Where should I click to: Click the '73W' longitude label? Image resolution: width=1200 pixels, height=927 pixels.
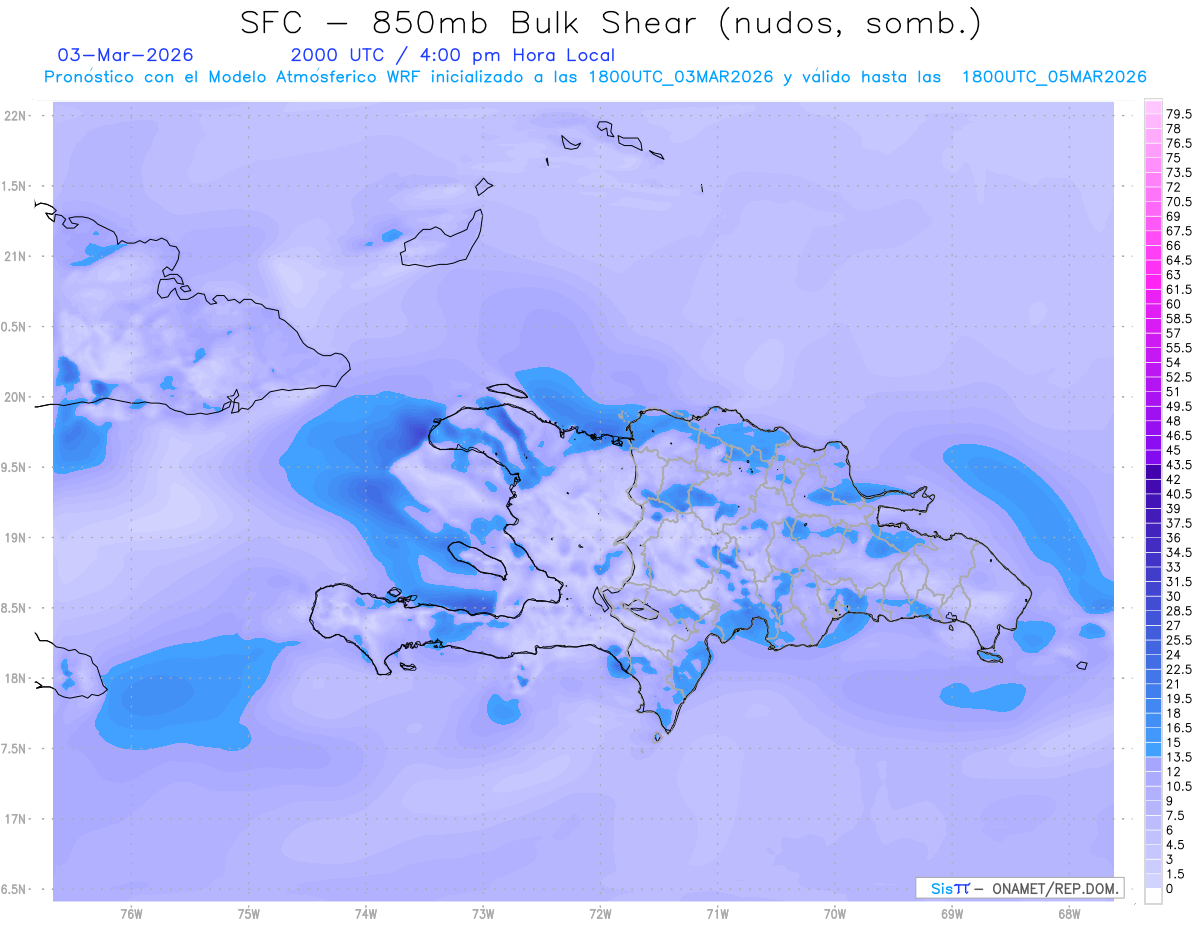tap(483, 913)
